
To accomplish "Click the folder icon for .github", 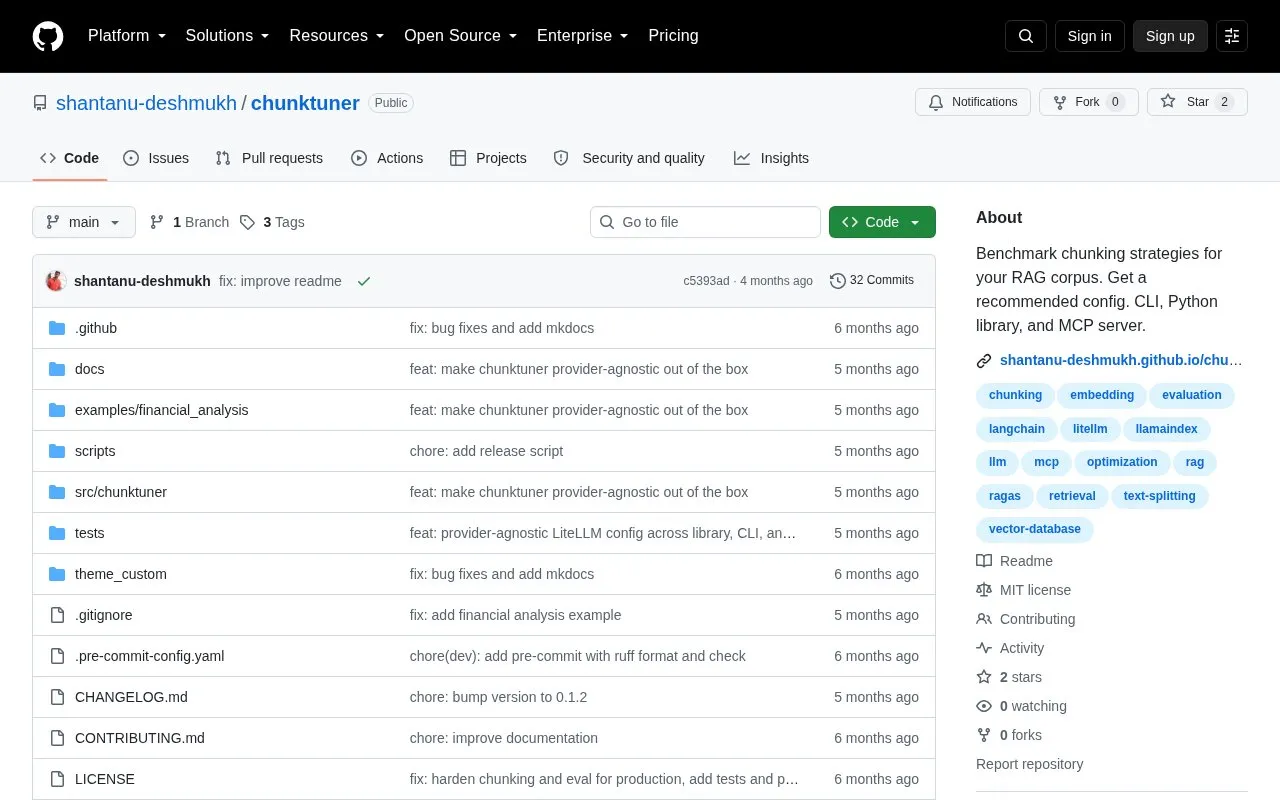I will click(57, 328).
